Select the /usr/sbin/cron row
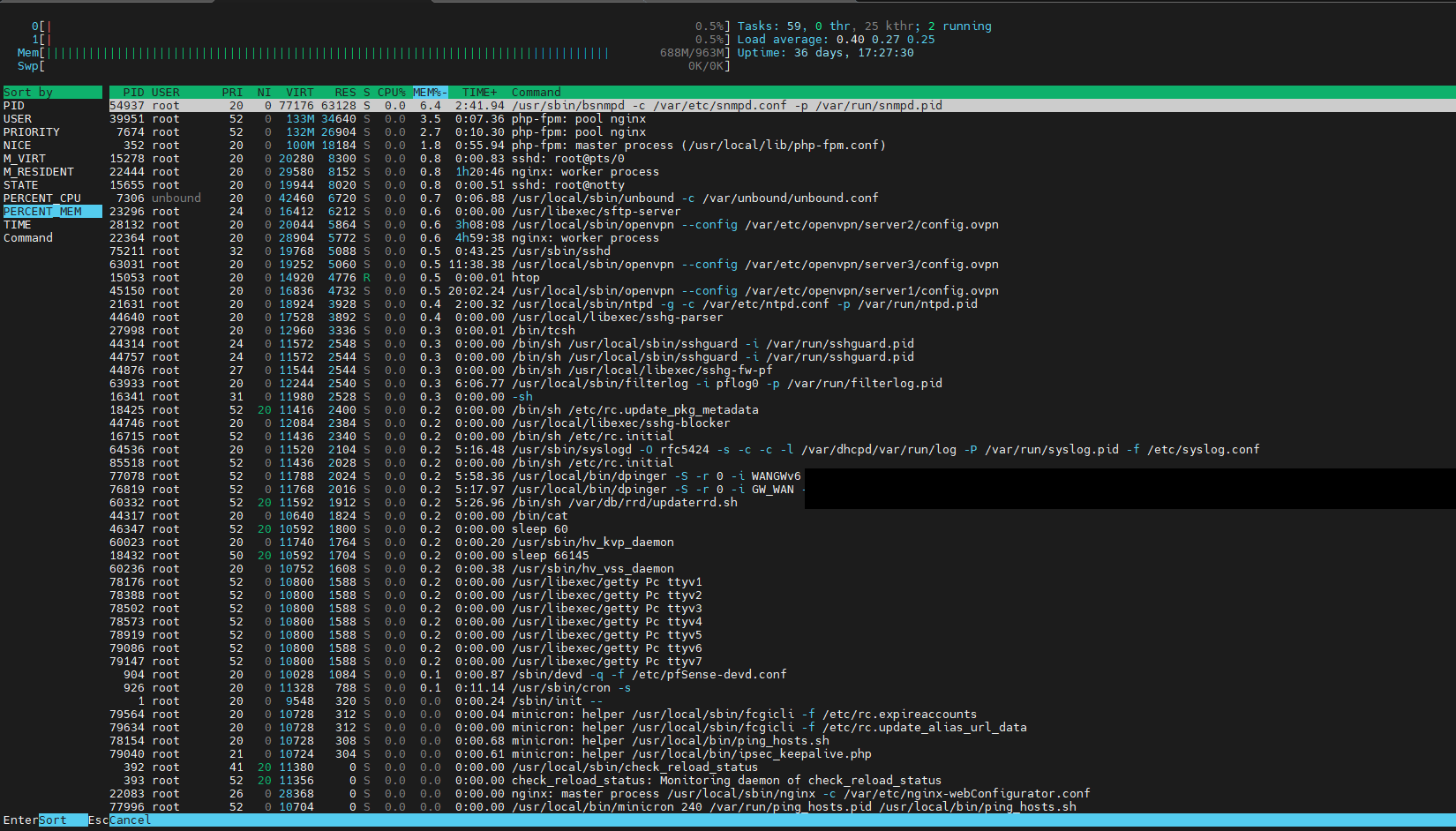 tap(782, 688)
